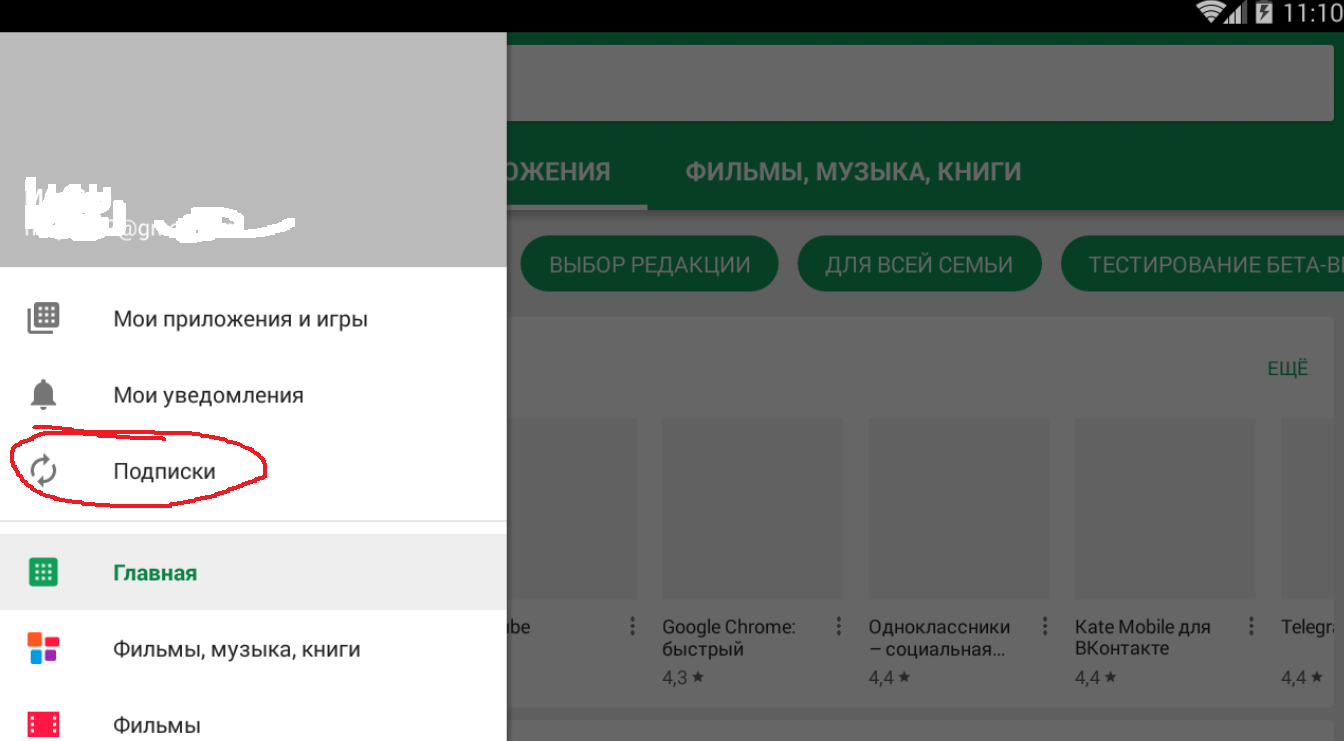Image resolution: width=1344 pixels, height=741 pixels.
Task: Tap the 11:10 clock in status bar
Action: (1311, 14)
